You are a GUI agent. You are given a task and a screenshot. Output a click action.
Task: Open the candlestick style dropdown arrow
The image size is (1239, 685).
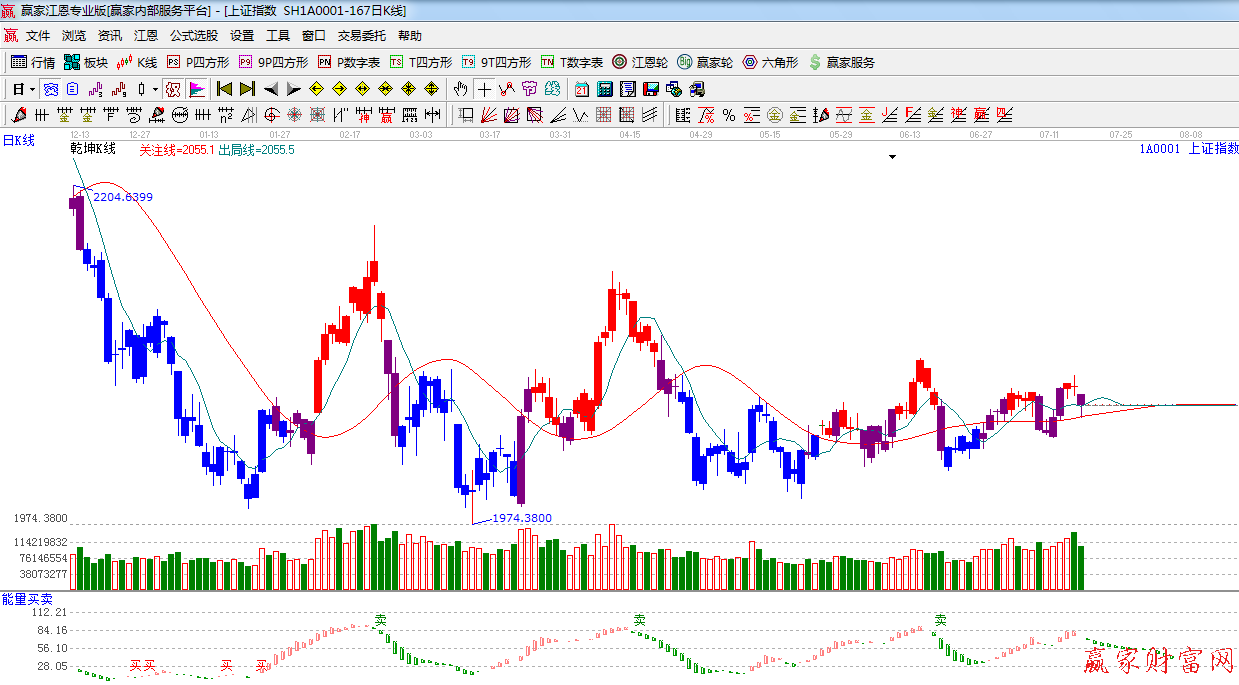[155, 89]
